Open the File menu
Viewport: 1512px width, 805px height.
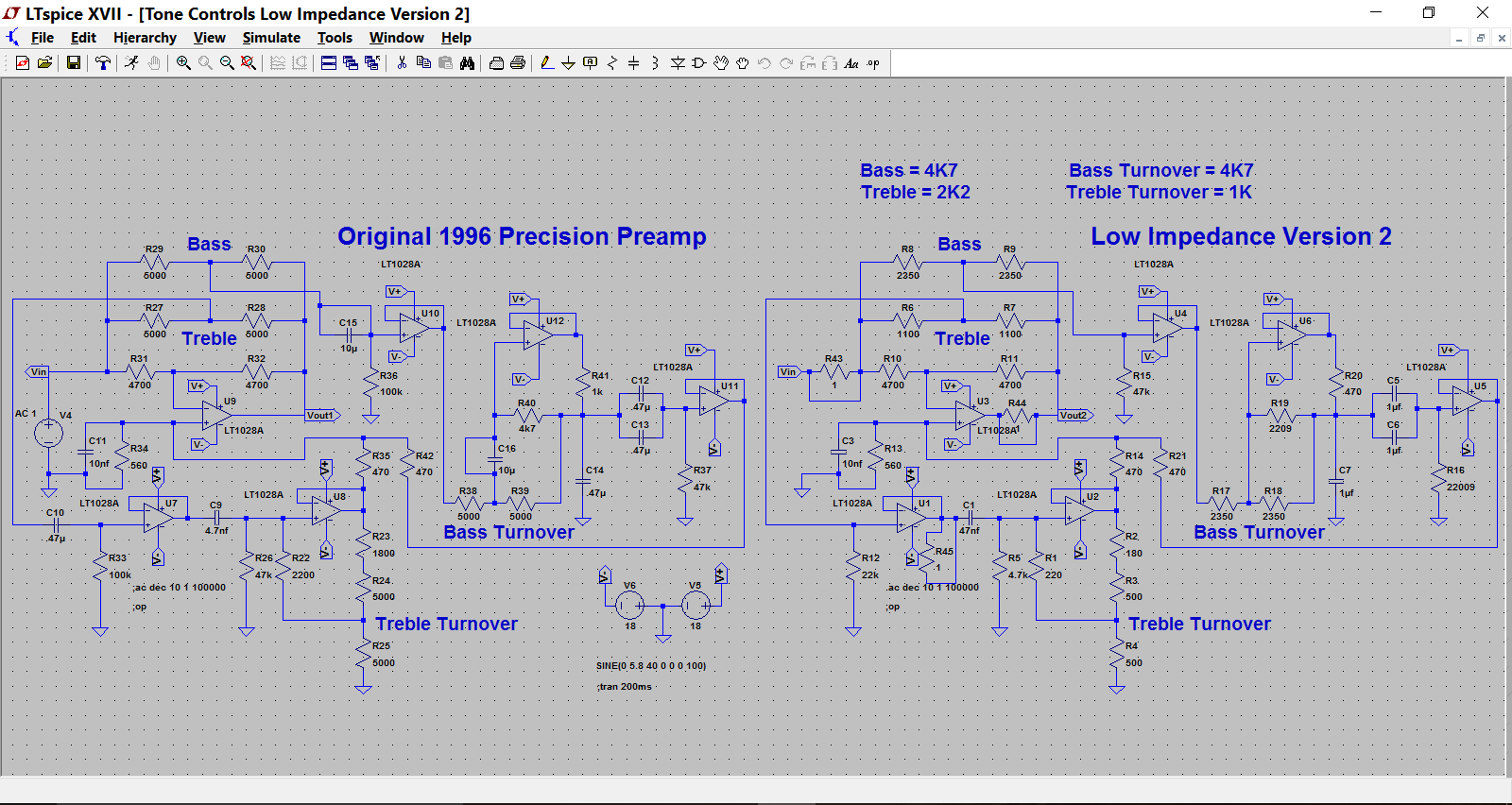43,38
